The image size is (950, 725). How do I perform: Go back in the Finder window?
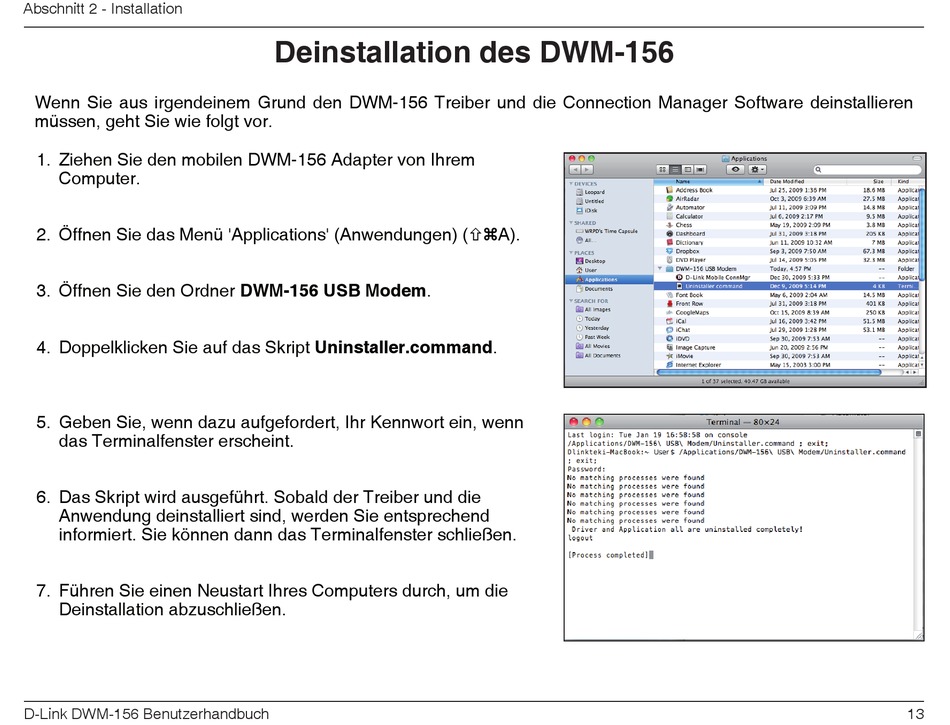[575, 170]
